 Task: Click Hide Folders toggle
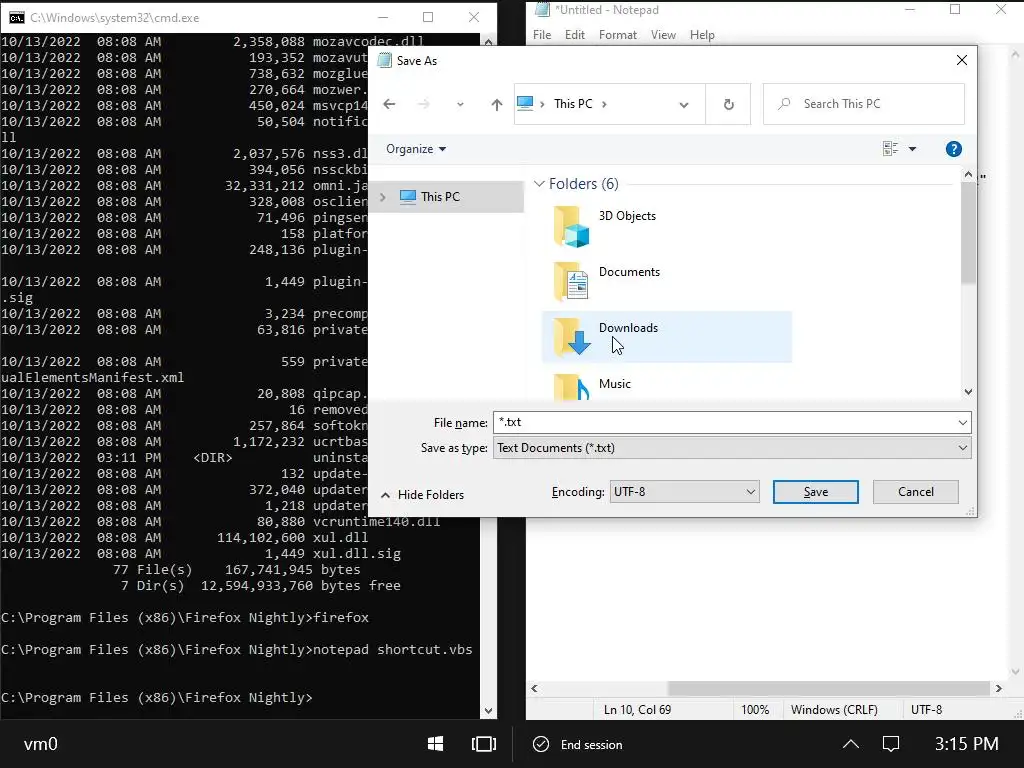[423, 495]
